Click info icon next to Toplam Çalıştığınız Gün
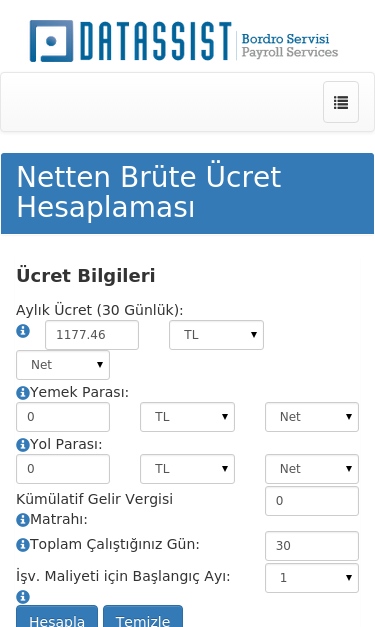Image resolution: width=375 pixels, height=627 pixels. (x=23, y=545)
